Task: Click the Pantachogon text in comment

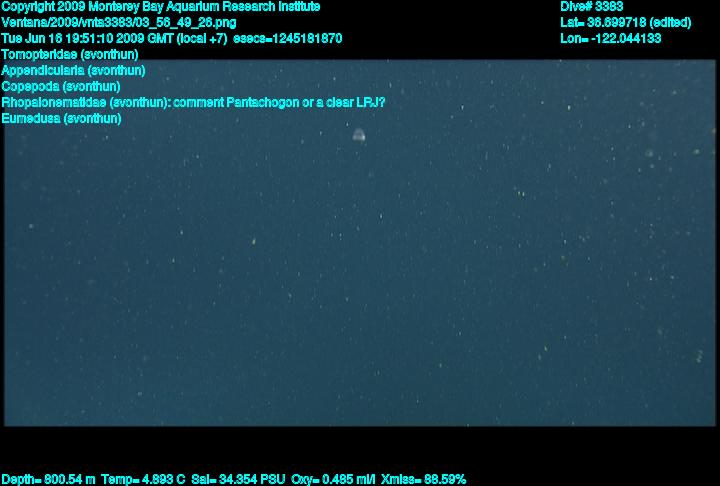Action: click(263, 102)
